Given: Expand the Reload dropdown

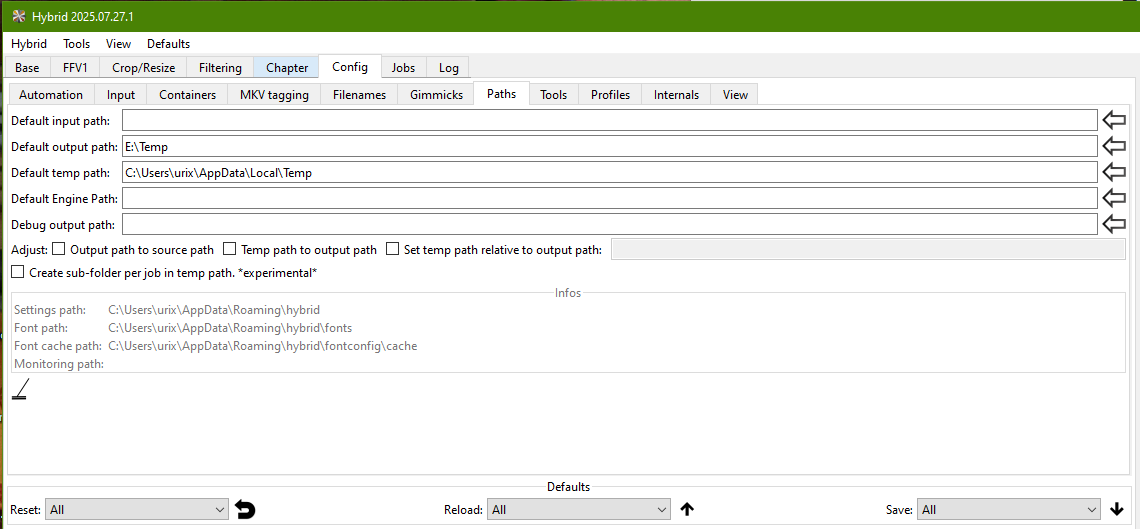Looking at the screenshot, I should click(579, 510).
